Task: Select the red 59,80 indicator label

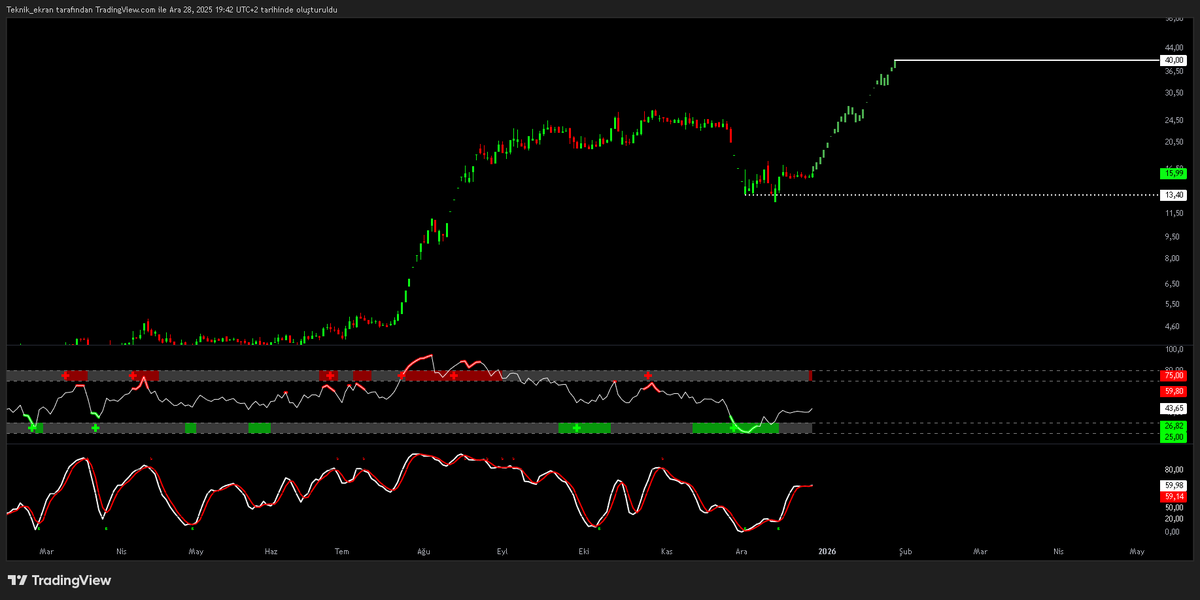Action: [x=1173, y=391]
